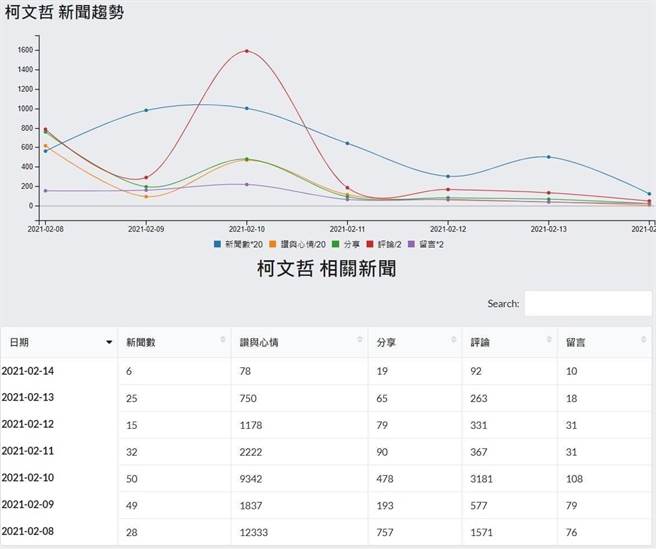Click red peak data point at 2021-02-10

tap(247, 51)
